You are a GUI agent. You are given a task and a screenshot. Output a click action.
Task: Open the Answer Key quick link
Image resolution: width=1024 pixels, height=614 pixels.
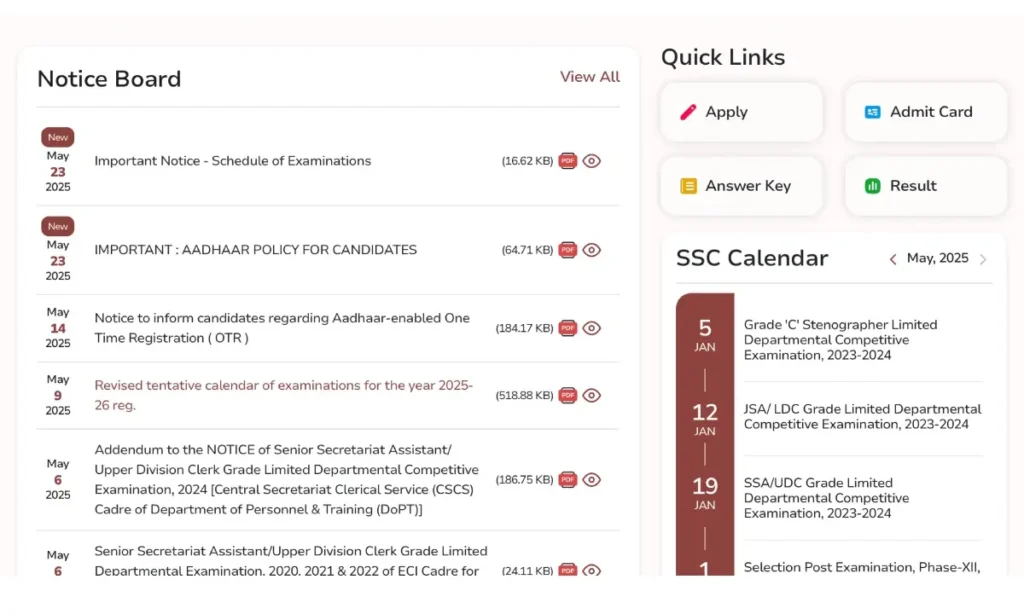[741, 186]
